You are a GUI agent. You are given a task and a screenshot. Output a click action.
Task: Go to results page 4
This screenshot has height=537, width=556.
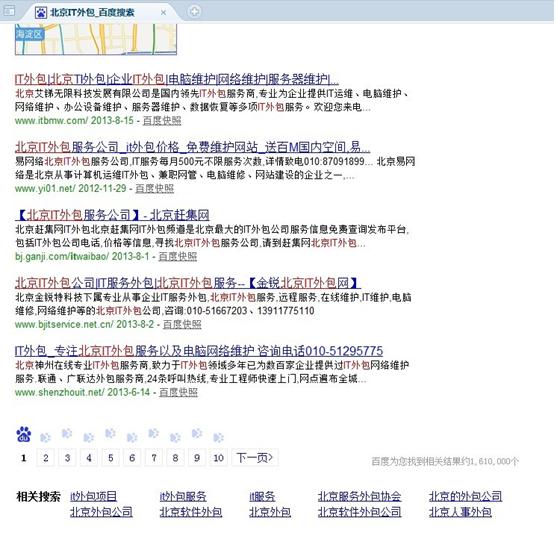tap(89, 458)
